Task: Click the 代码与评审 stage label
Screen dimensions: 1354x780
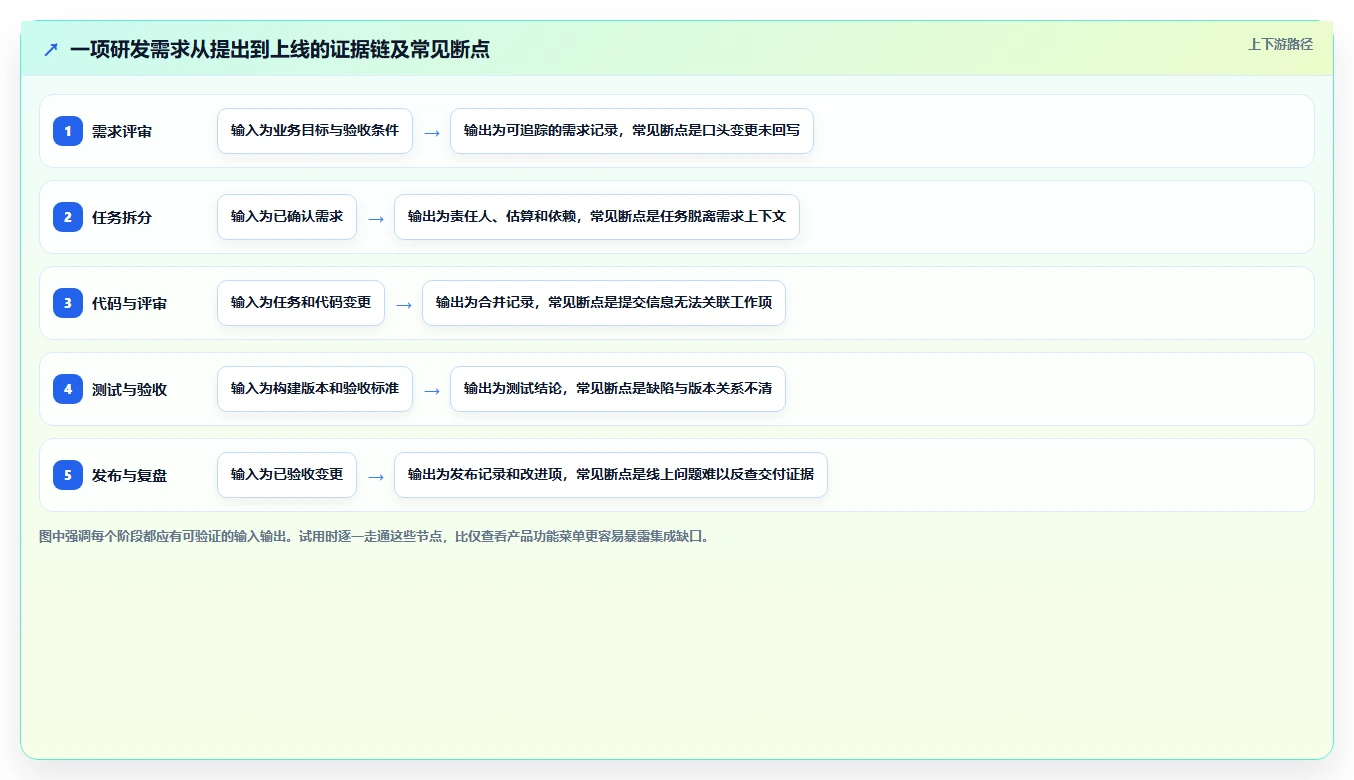Action: (129, 303)
